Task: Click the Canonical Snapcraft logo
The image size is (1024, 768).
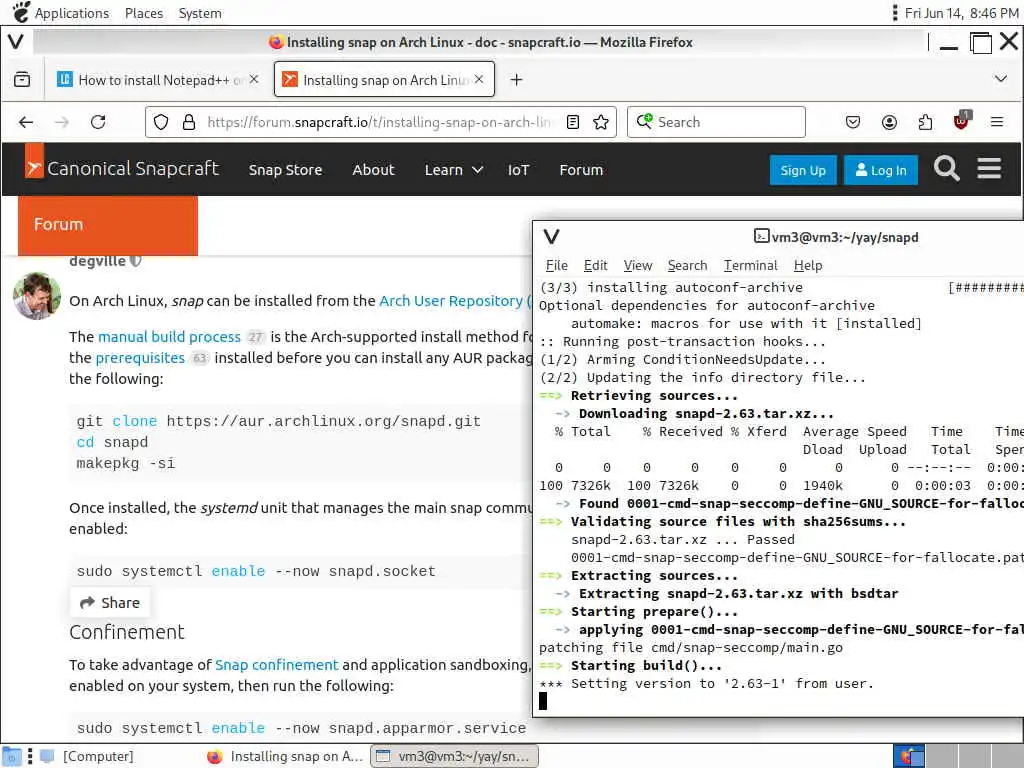Action: pyautogui.click(x=122, y=168)
